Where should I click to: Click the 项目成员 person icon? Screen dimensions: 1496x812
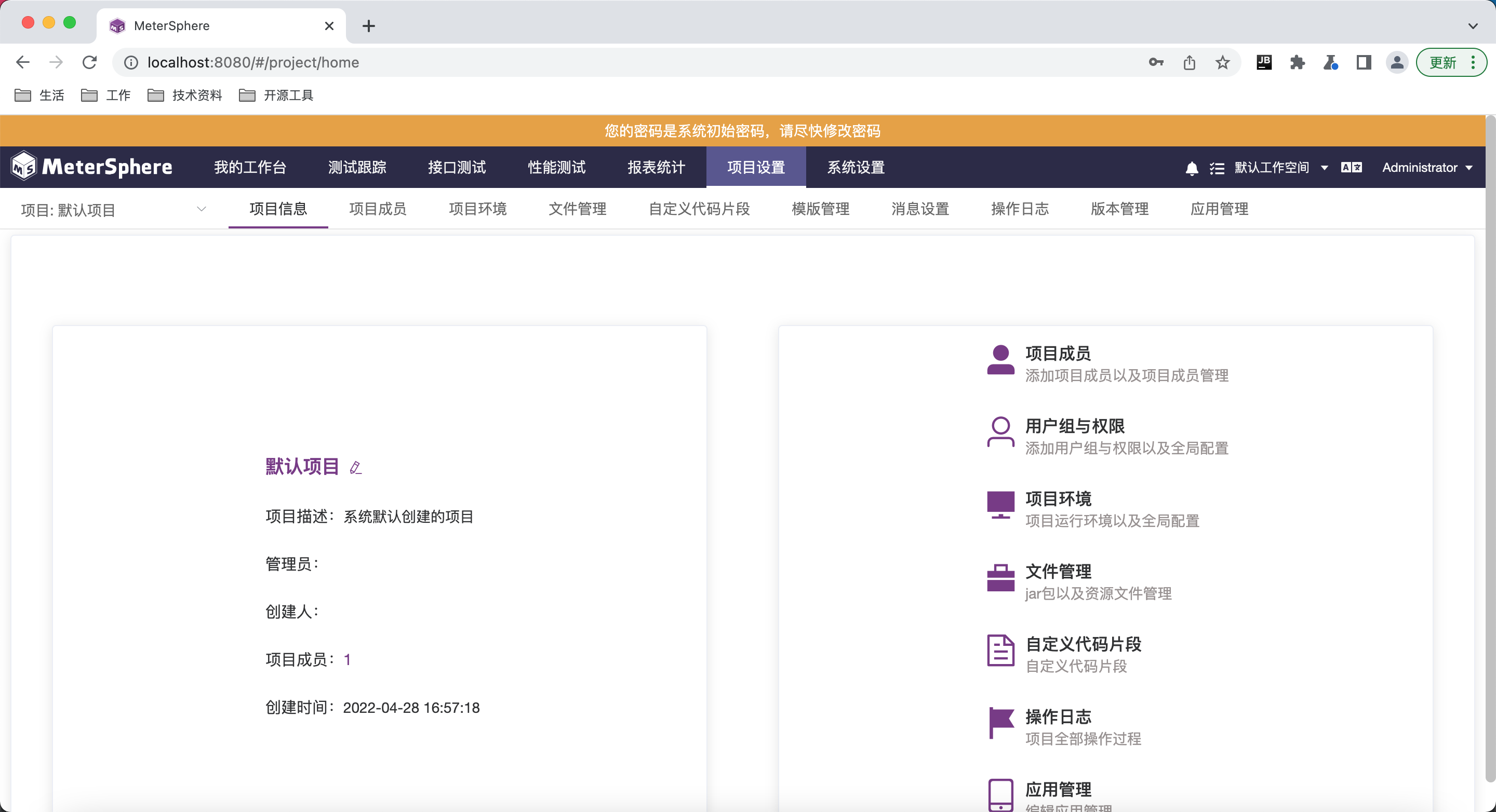pyautogui.click(x=1000, y=360)
